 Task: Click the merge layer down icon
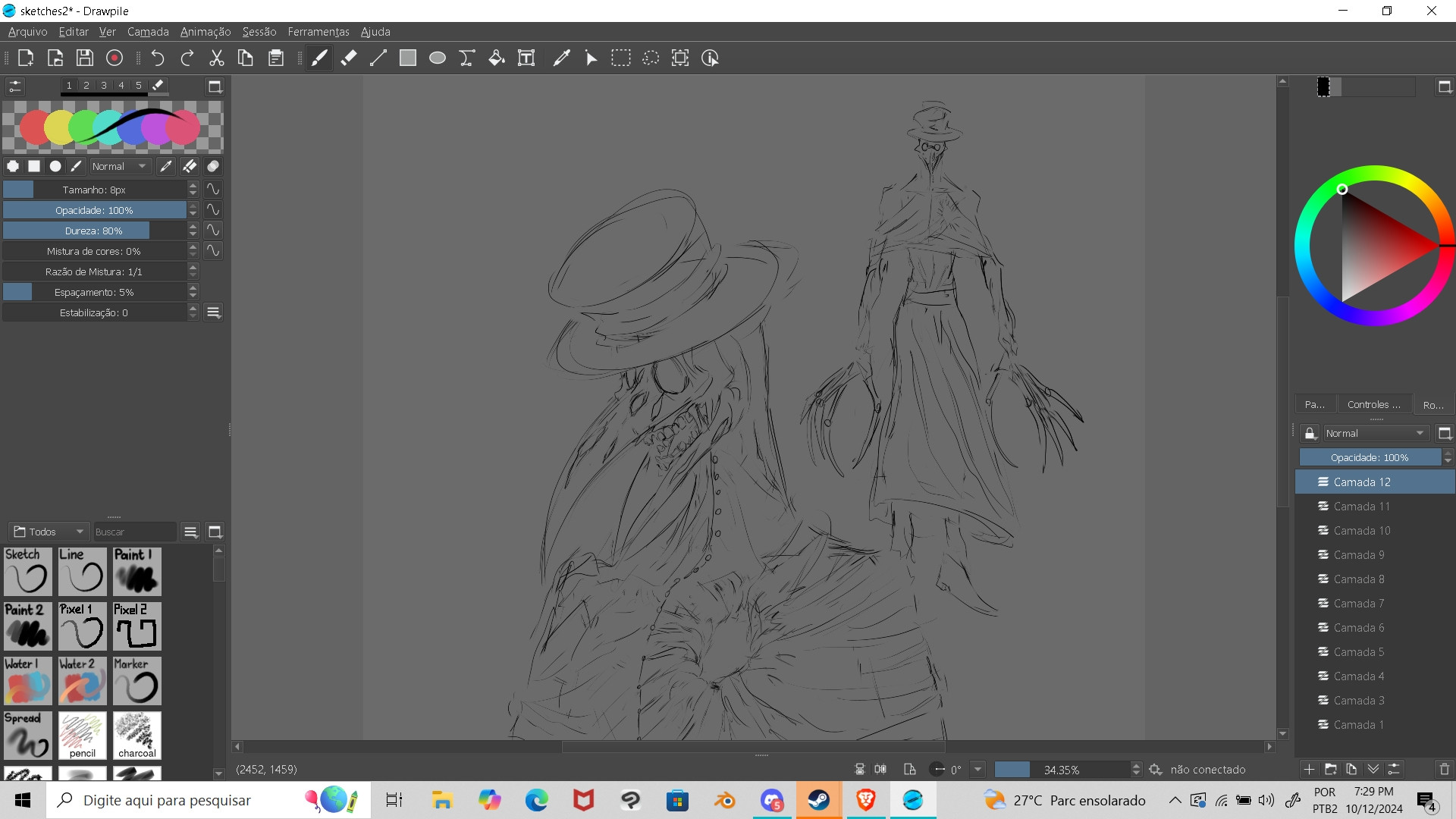coord(1373,769)
